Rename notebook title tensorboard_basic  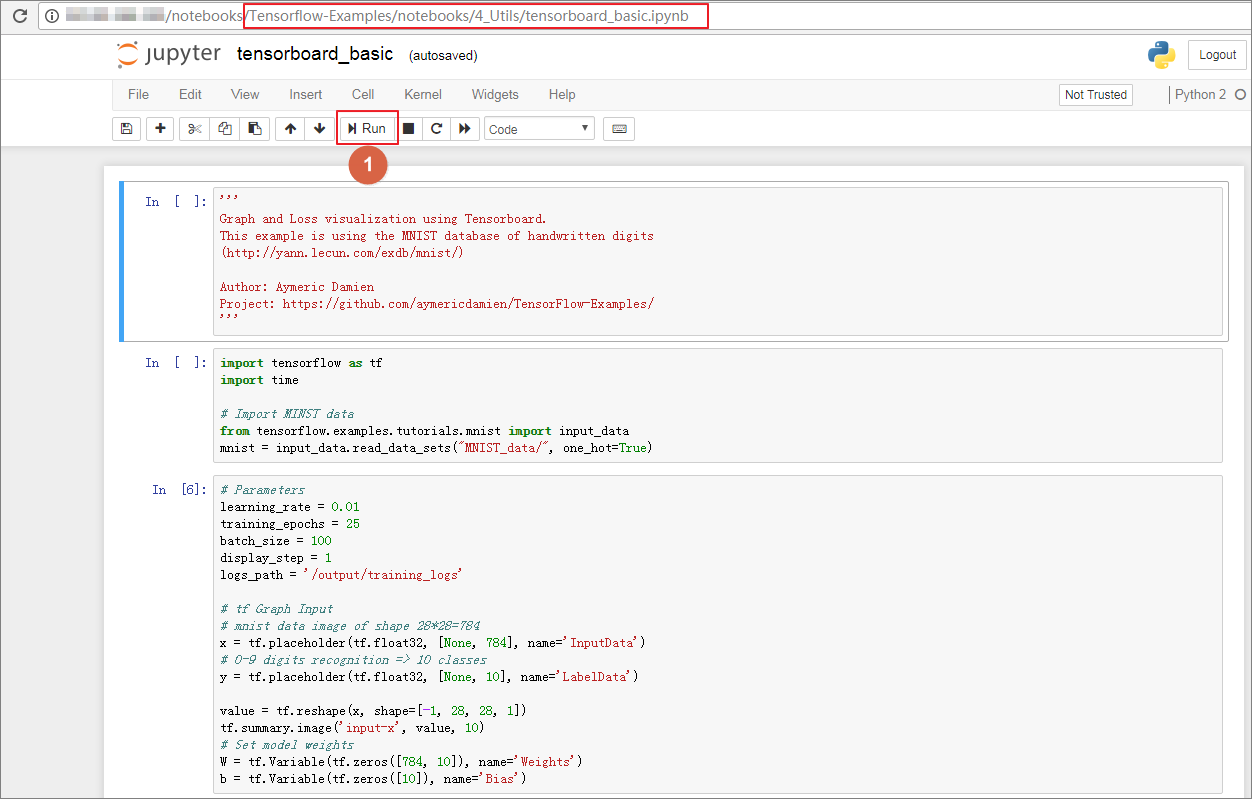pos(315,54)
